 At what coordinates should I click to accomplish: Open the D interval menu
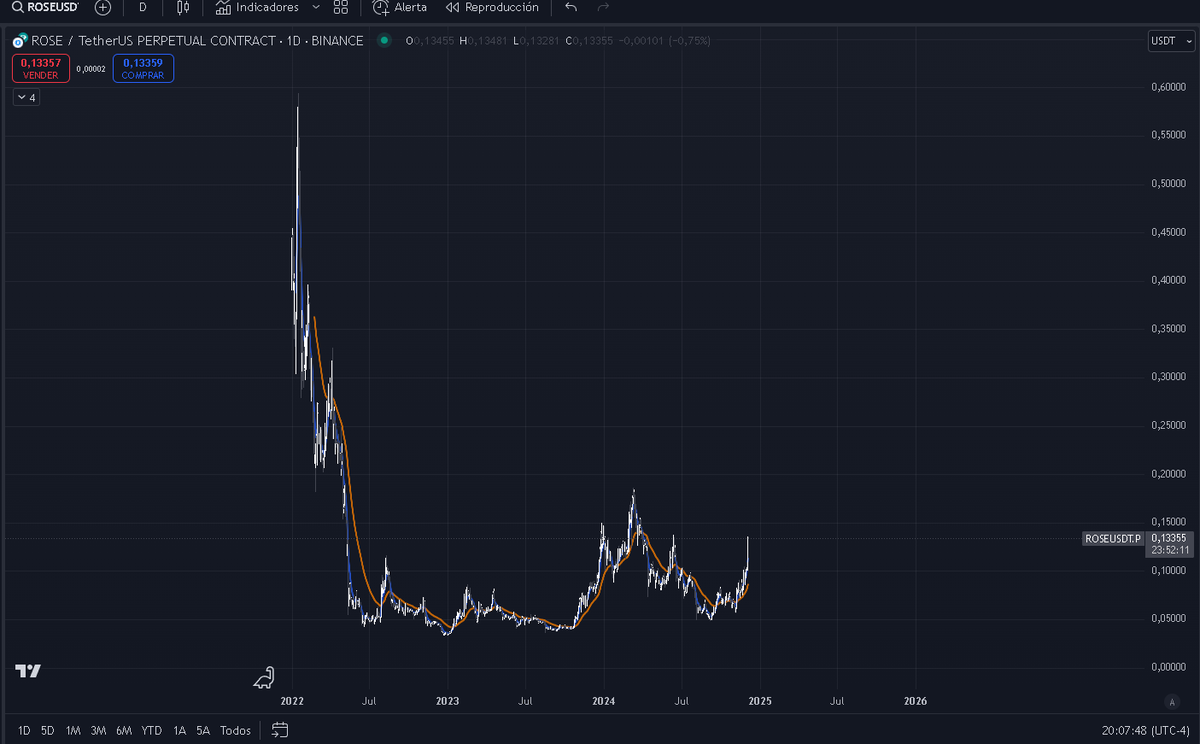point(142,8)
